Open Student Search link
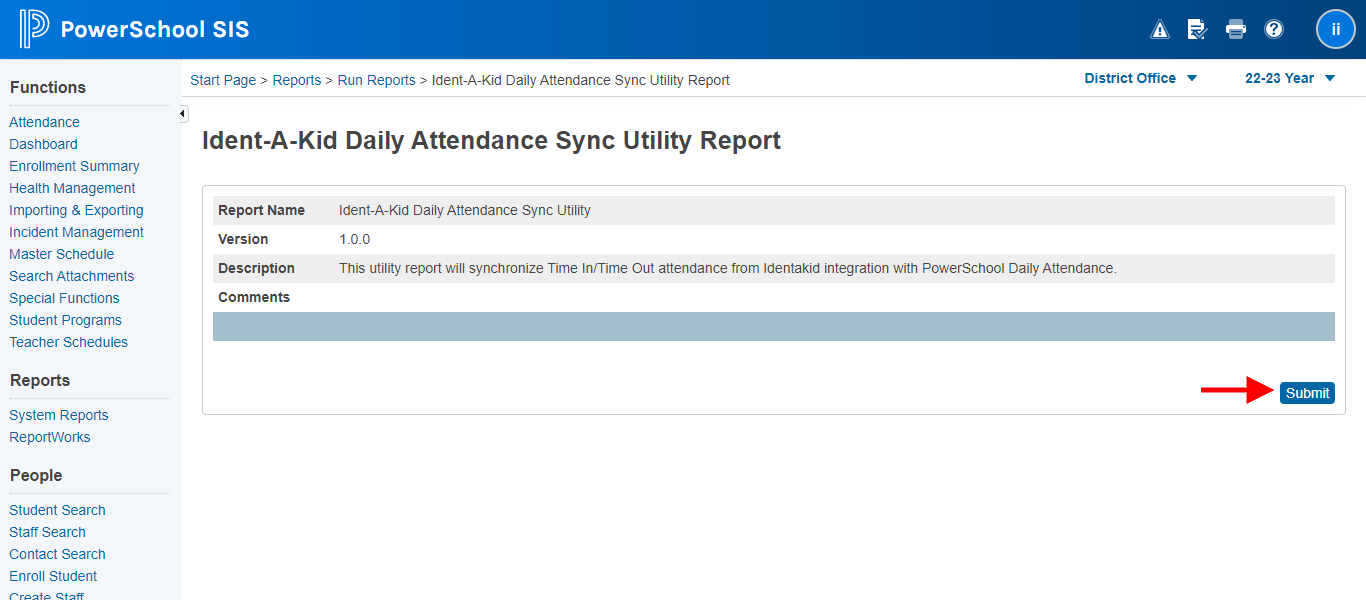 pyautogui.click(x=57, y=510)
